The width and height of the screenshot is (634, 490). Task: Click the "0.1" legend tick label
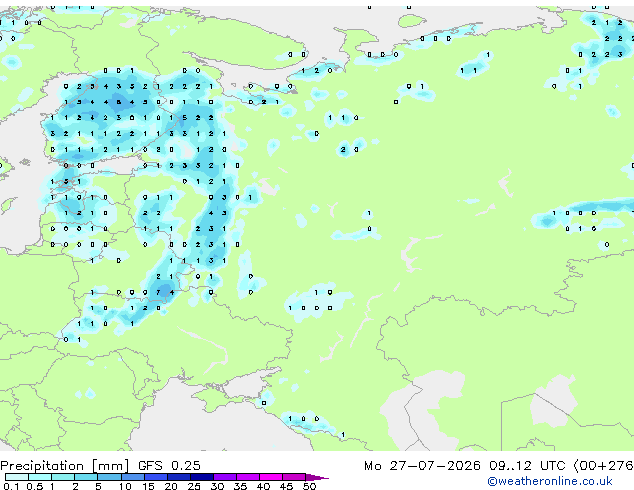11,486
